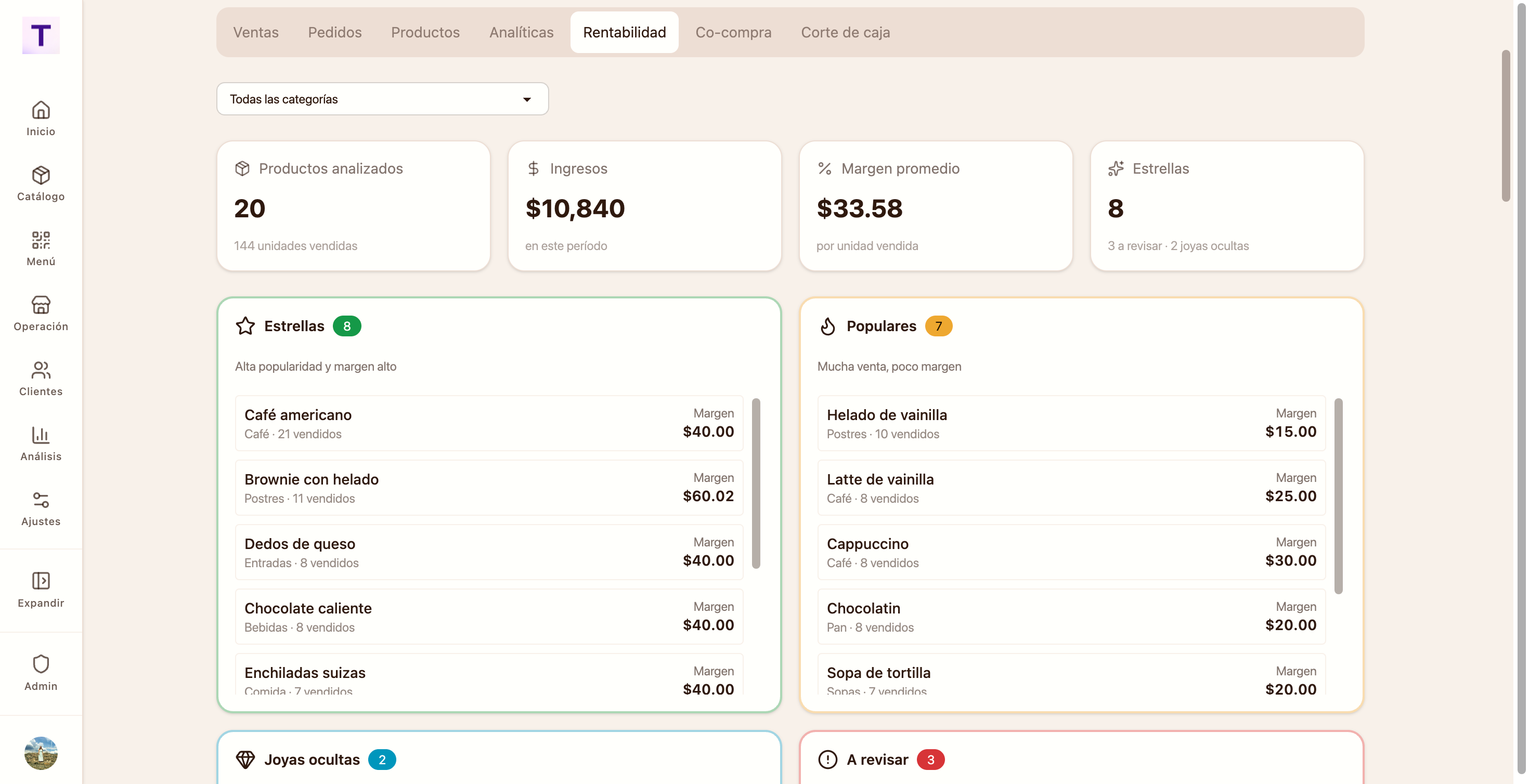1529x784 pixels.
Task: Click the red 3 badge on A revisar
Action: (931, 760)
